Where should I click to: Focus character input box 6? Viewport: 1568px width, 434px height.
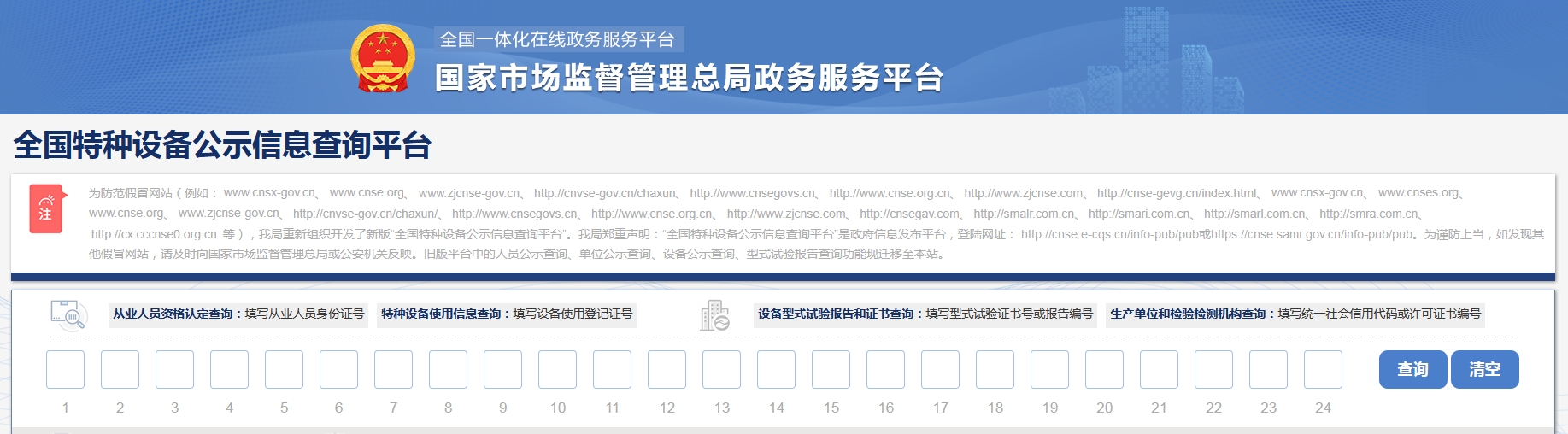click(x=338, y=369)
